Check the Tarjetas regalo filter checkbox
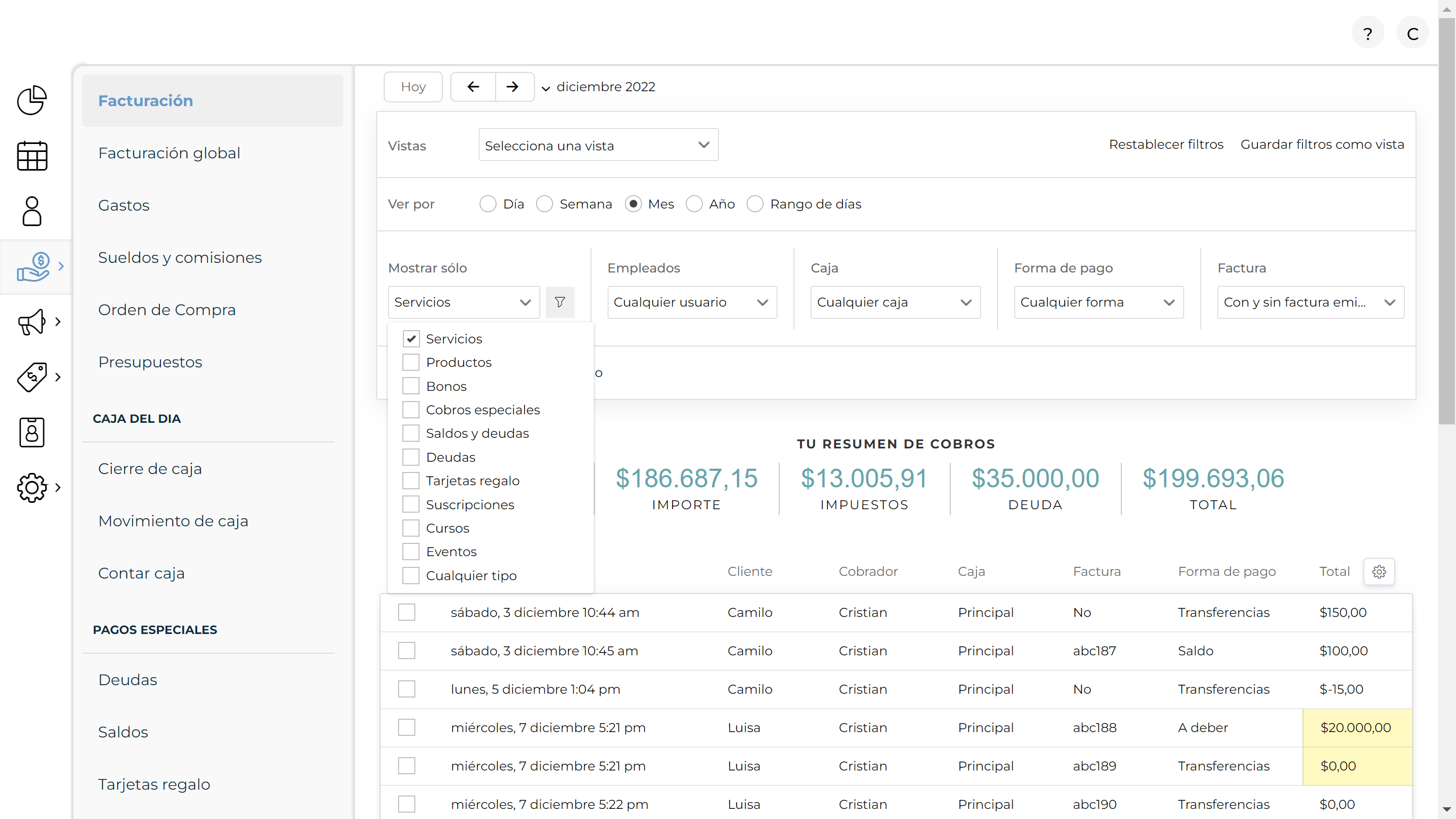 pyautogui.click(x=411, y=481)
